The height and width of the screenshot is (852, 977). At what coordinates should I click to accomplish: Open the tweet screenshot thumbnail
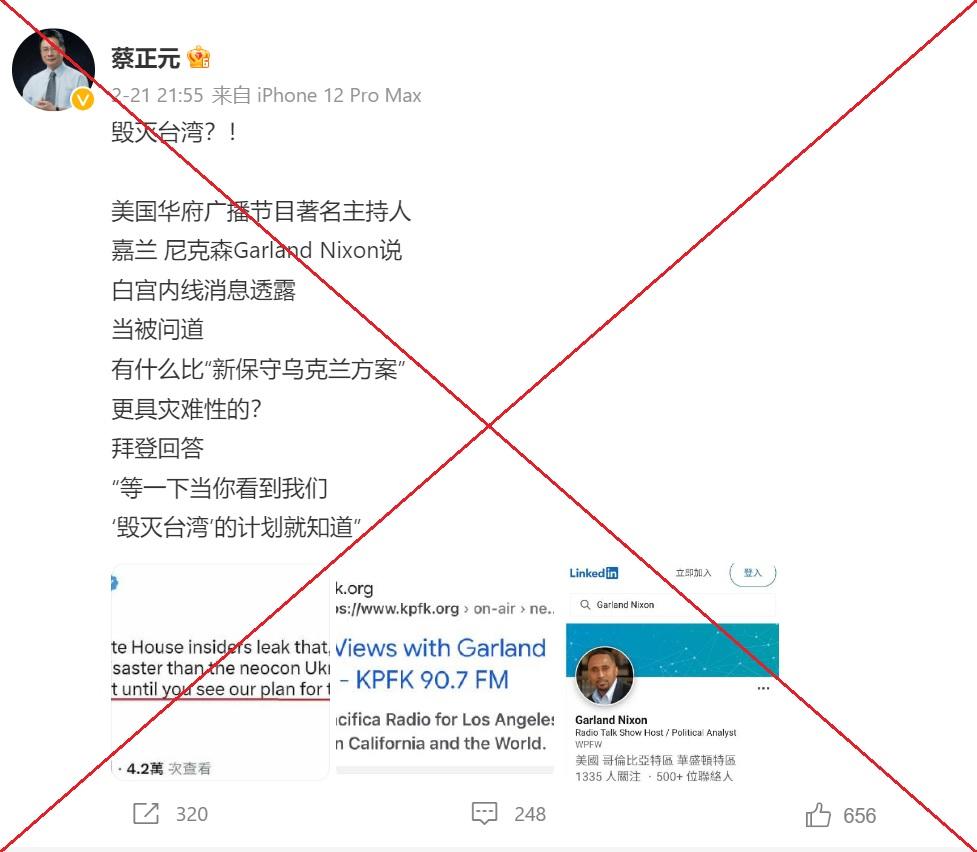[x=221, y=672]
